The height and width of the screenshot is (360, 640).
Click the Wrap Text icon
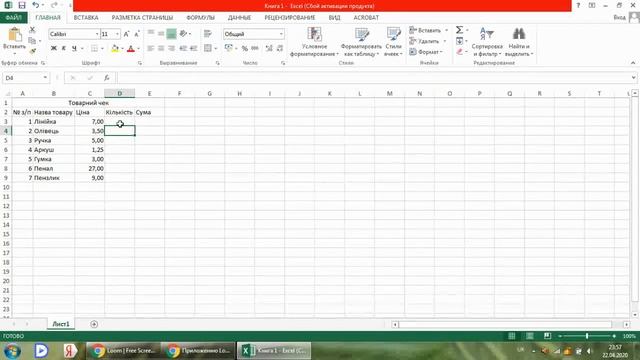[208, 33]
